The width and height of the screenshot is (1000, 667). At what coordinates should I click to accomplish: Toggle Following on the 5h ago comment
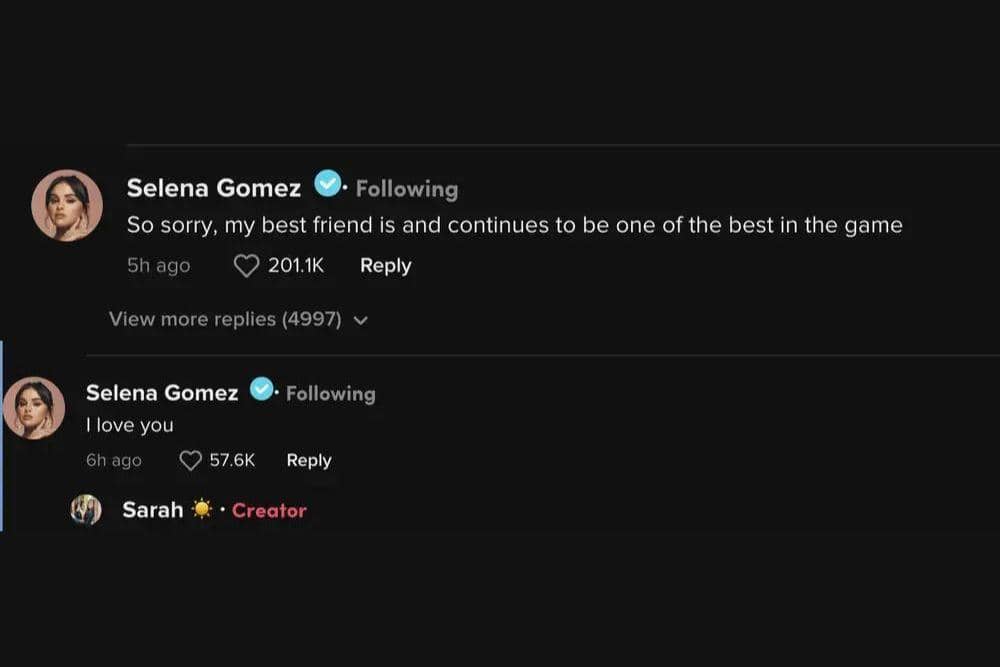(x=406, y=189)
